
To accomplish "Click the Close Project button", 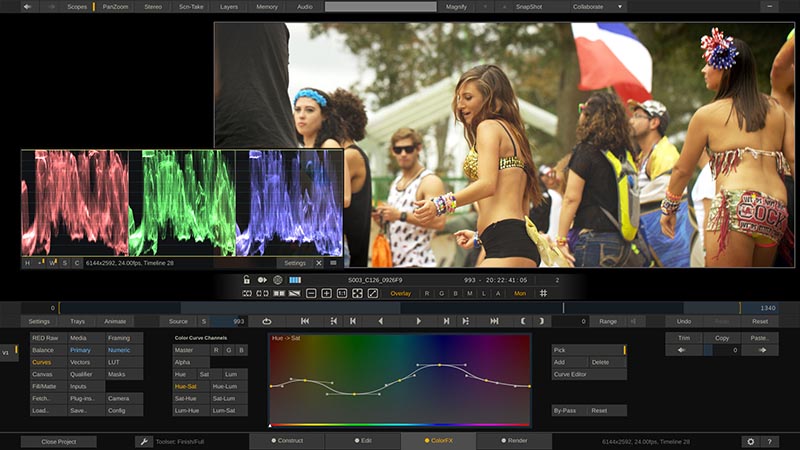I will 58,441.
